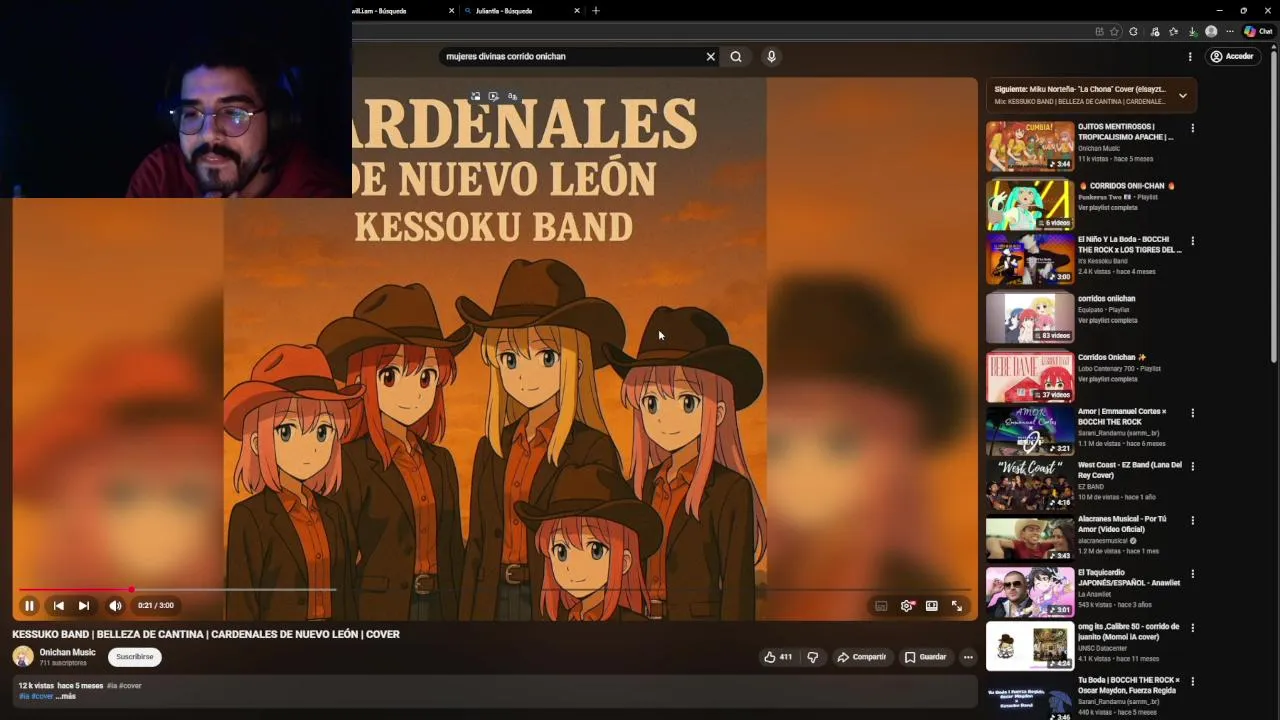Screen dimensions: 1280x720
Task: Open the Onichan Music channel name link
Action: coord(68,652)
